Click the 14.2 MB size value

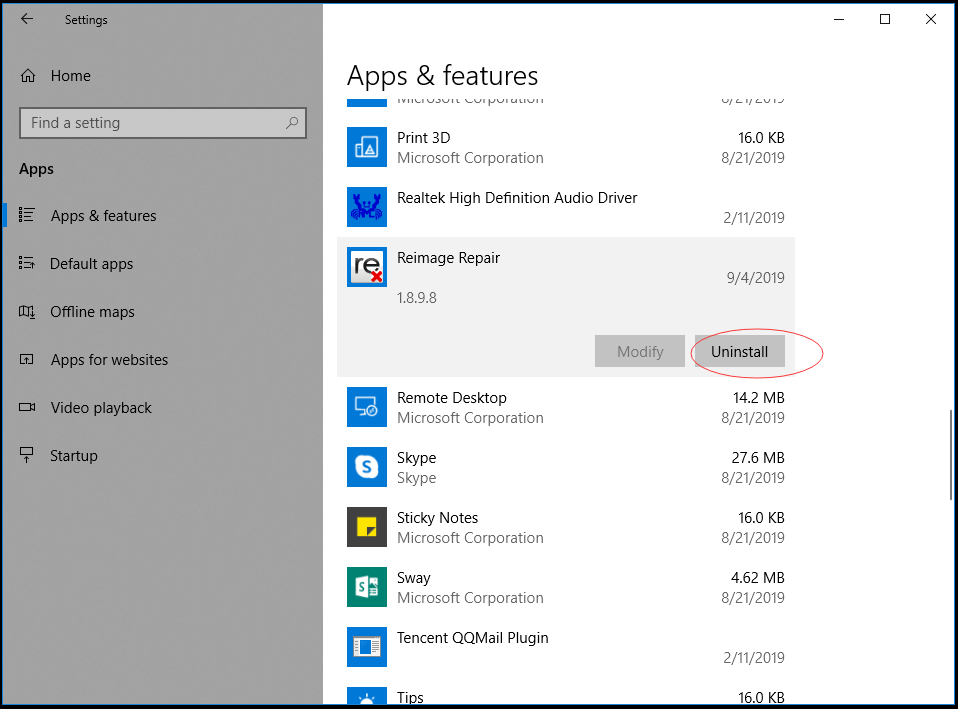tap(758, 398)
